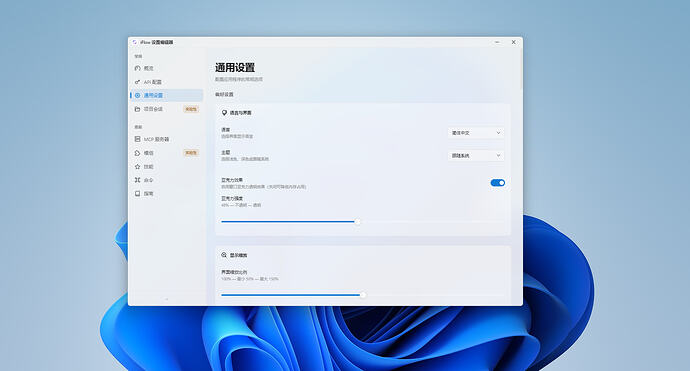Click the 通用设置 page heading
This screenshot has width=690, height=371.
point(235,67)
